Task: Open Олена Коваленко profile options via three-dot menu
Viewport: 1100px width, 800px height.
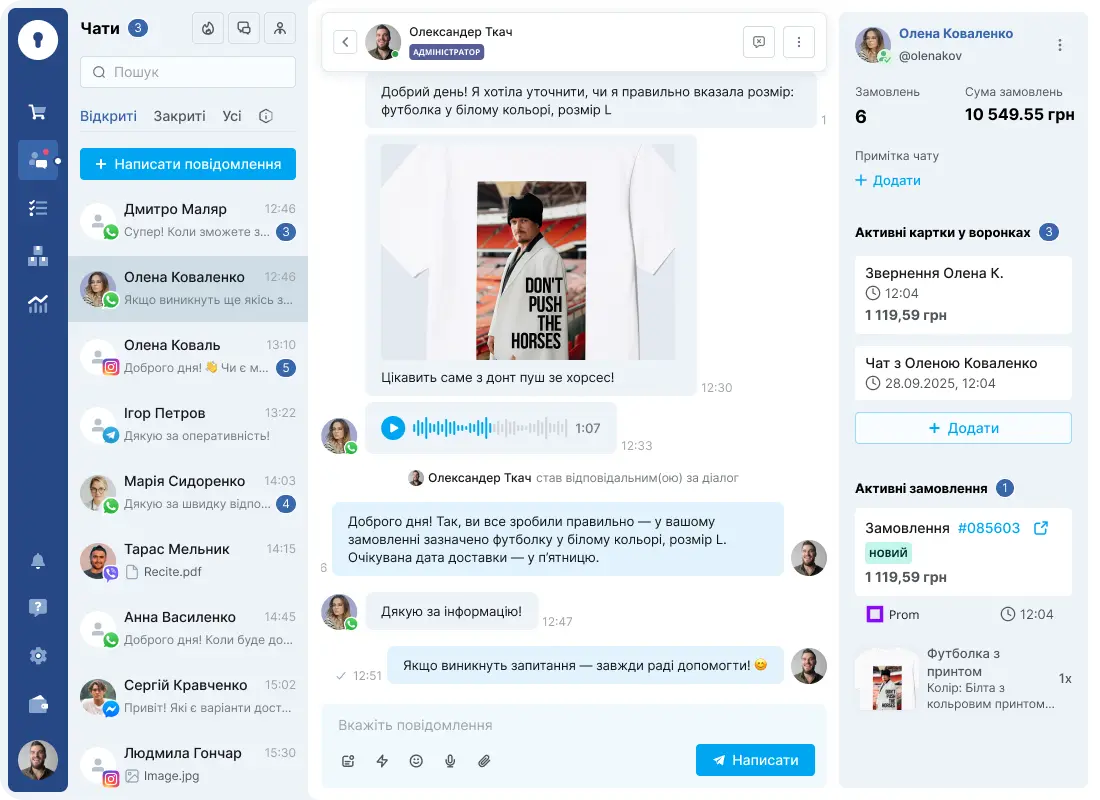Action: pyautogui.click(x=1058, y=45)
